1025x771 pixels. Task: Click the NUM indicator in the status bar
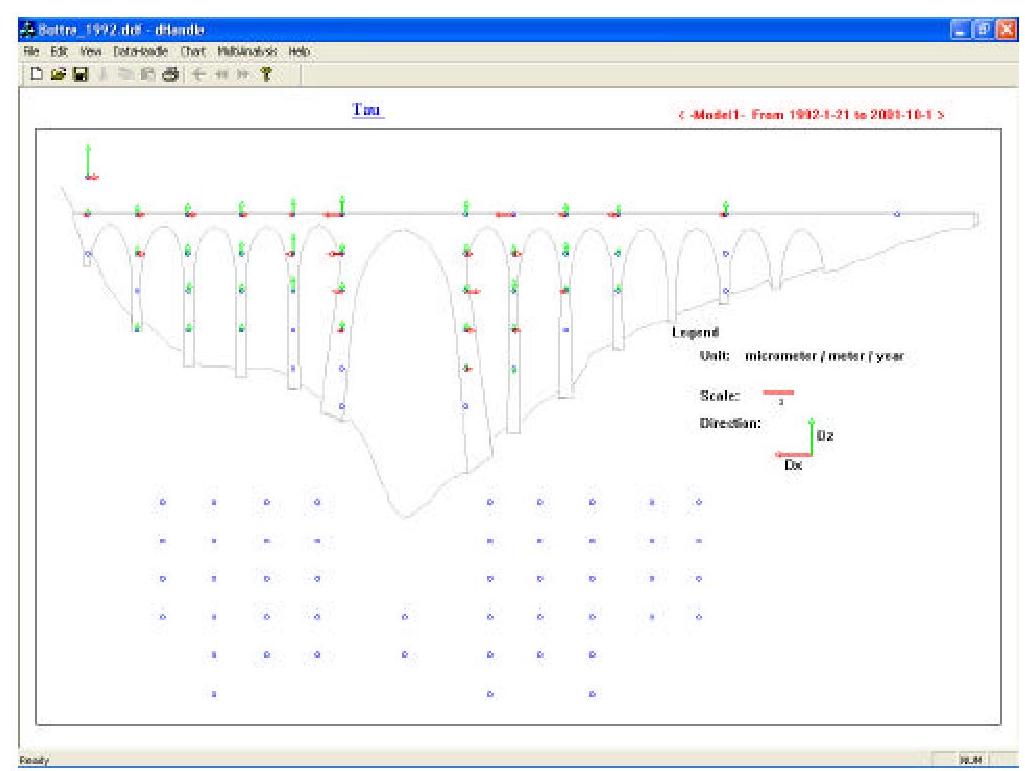pos(971,760)
